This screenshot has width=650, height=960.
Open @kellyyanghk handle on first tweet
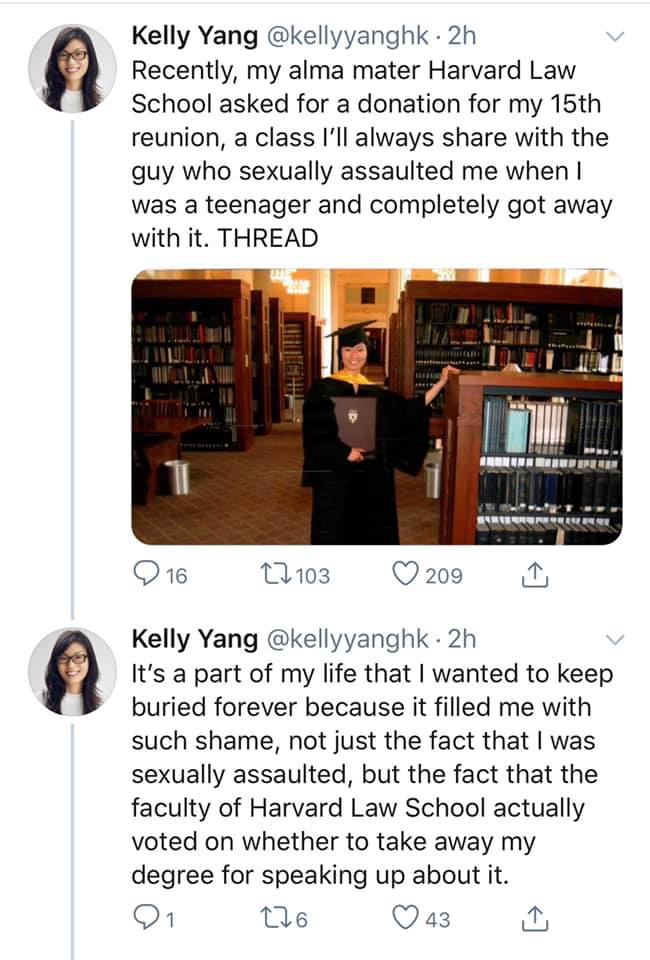point(347,36)
